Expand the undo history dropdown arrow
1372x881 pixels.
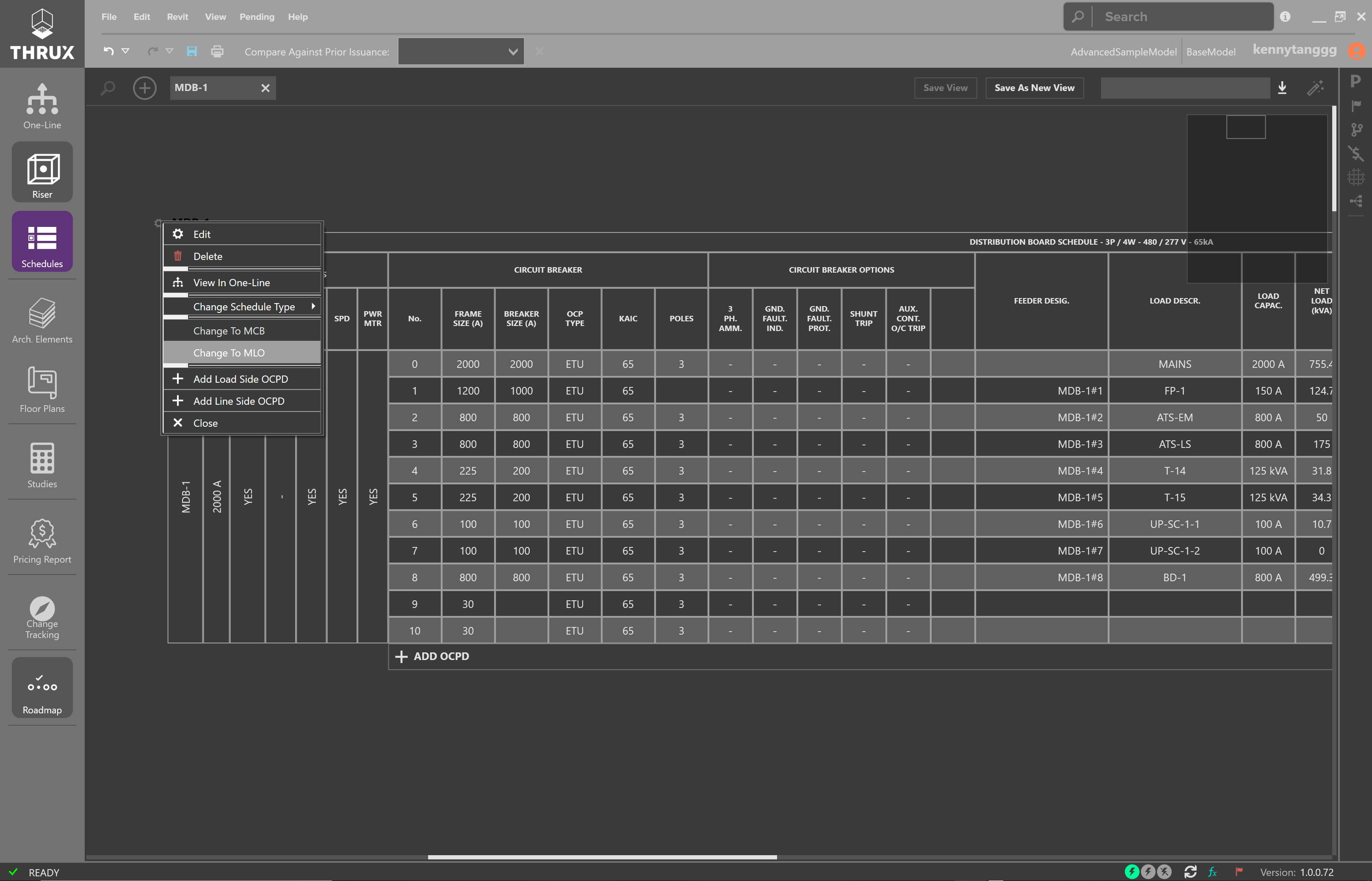125,51
